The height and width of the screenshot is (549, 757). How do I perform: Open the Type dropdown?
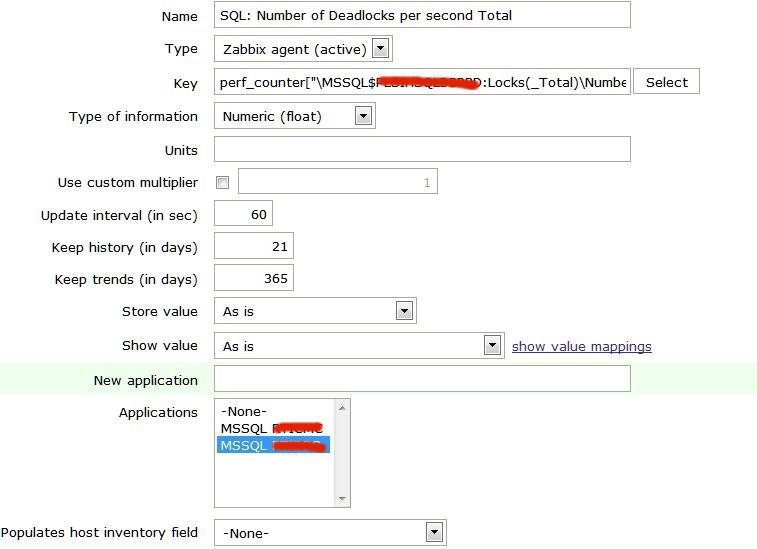(303, 48)
